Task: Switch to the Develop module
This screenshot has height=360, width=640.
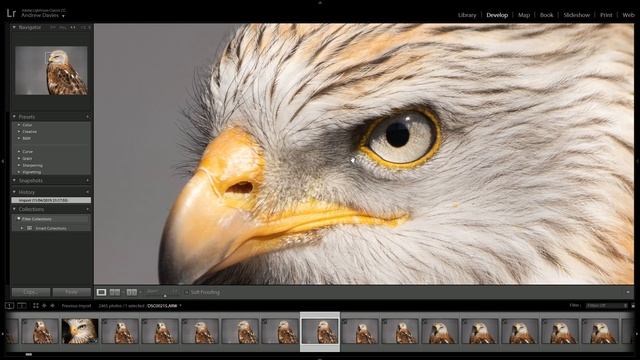Action: click(x=497, y=15)
